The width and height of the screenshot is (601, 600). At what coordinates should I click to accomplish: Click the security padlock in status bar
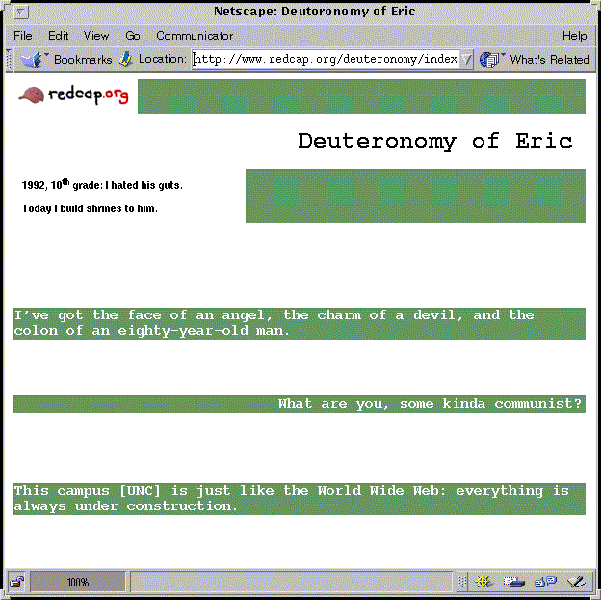[x=16, y=581]
